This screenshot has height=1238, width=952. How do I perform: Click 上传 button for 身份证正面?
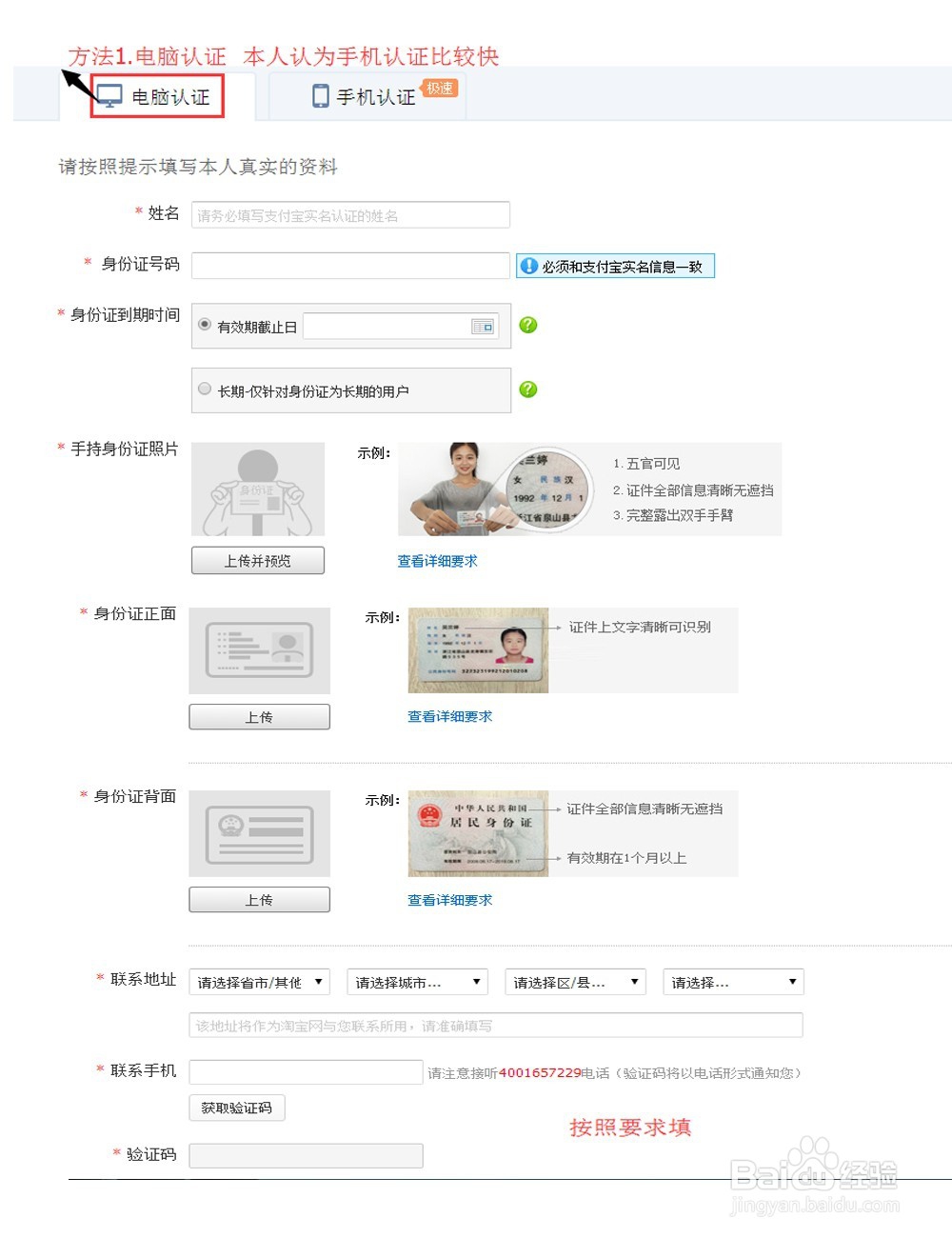point(260,717)
